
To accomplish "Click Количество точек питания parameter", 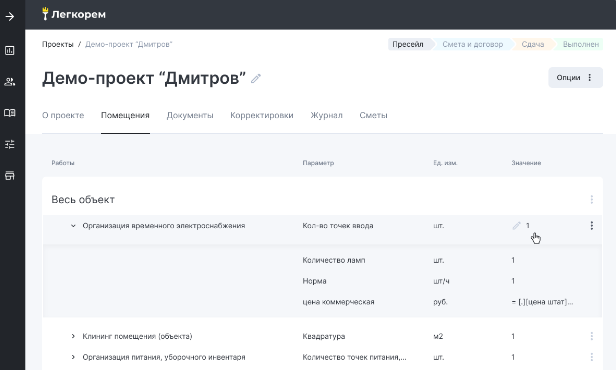I will click(x=354, y=357).
